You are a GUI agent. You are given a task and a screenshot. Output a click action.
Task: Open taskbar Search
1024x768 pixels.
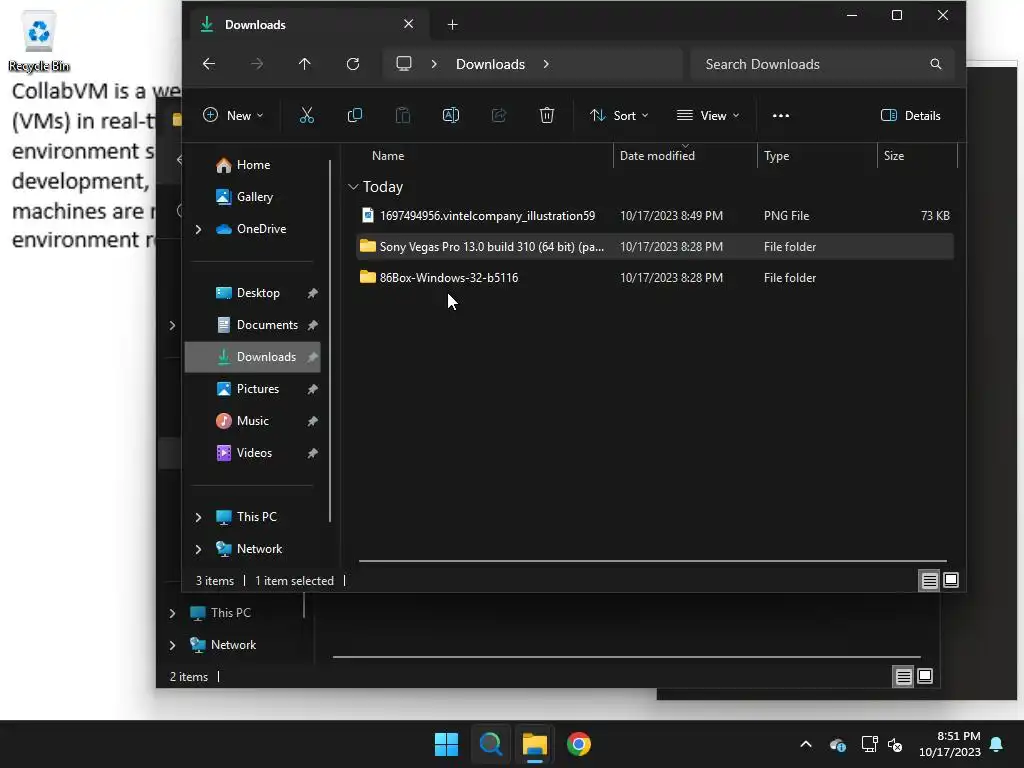(490, 744)
